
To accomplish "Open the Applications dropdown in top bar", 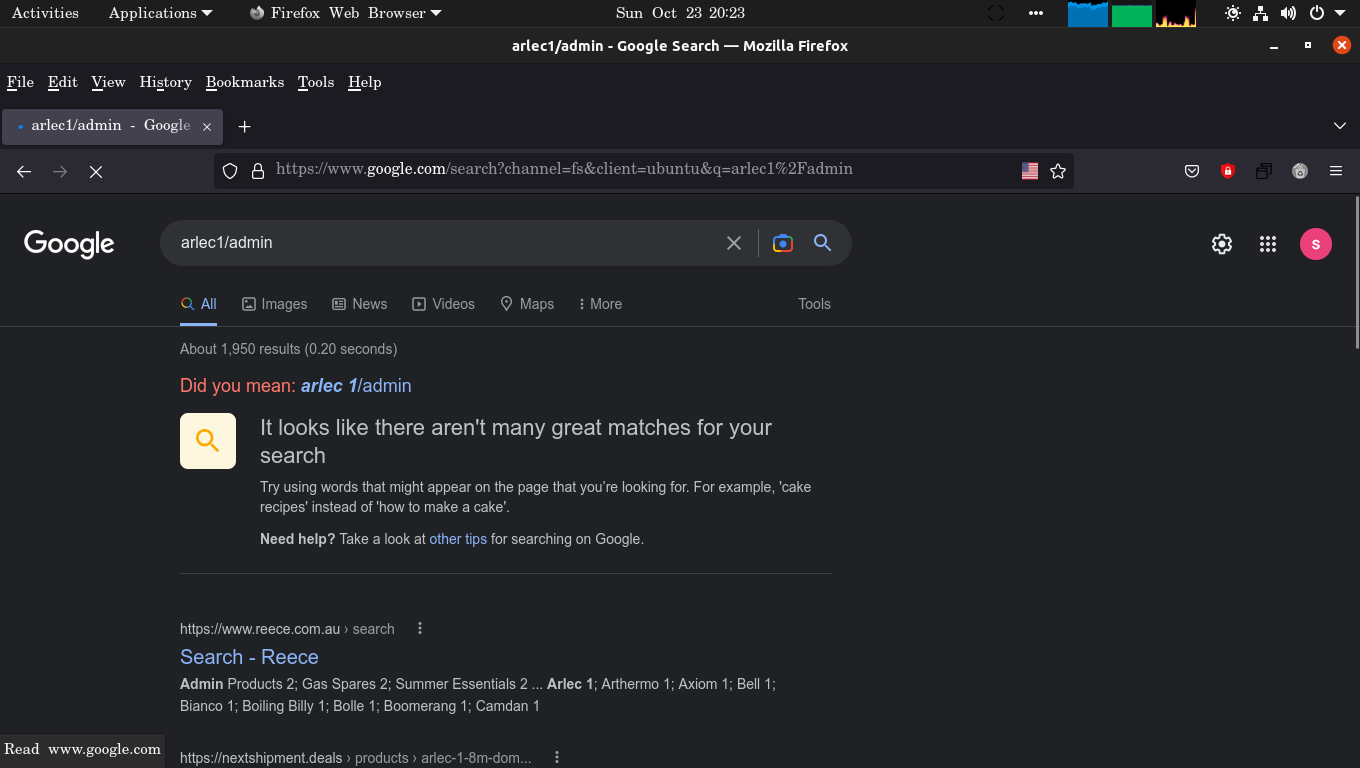I will pos(160,13).
